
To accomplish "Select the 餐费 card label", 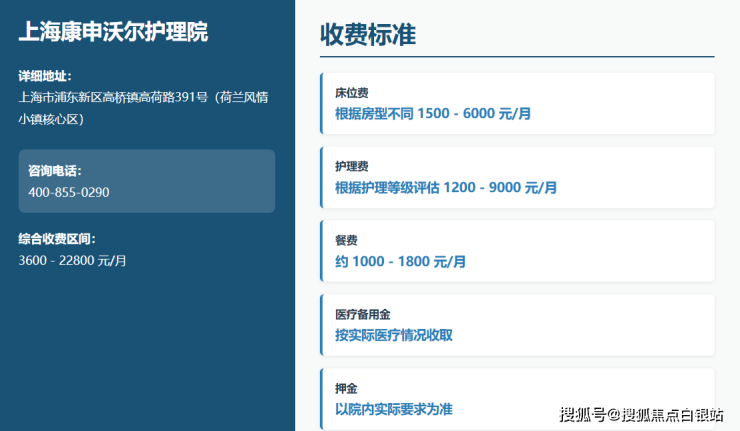I will (346, 240).
